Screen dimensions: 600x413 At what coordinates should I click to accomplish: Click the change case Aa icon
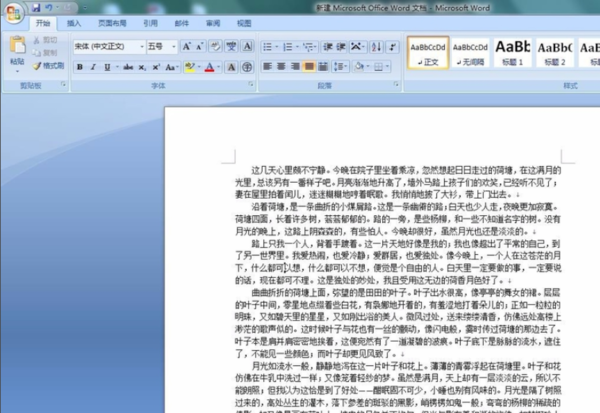(x=172, y=67)
